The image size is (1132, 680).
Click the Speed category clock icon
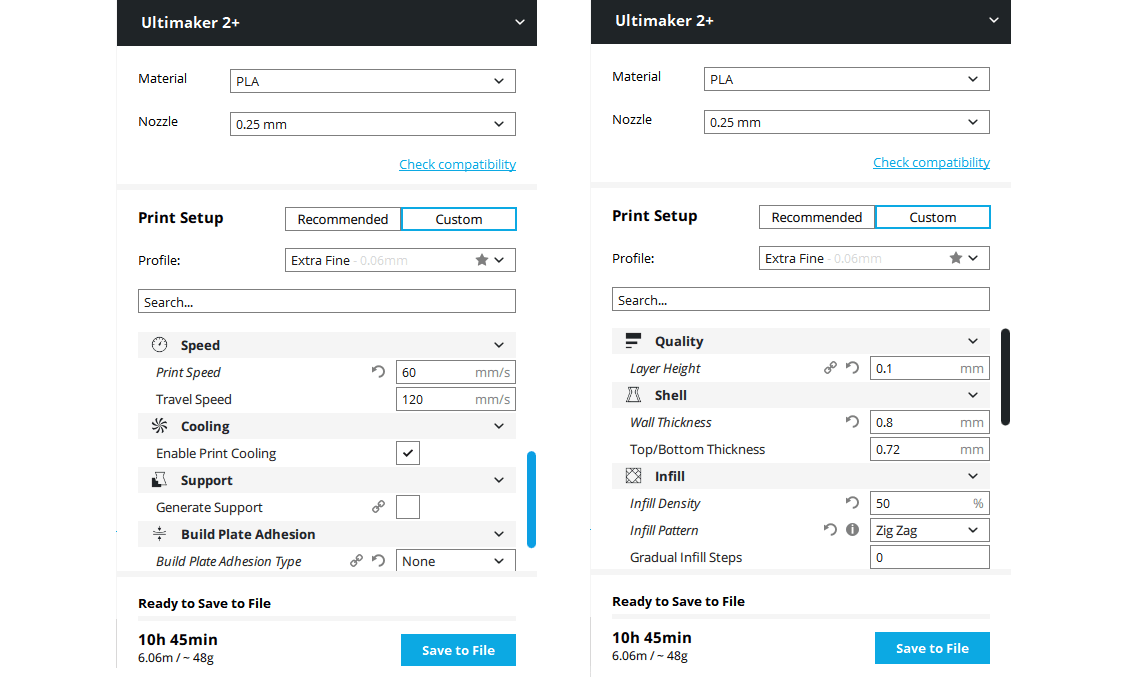(x=160, y=345)
